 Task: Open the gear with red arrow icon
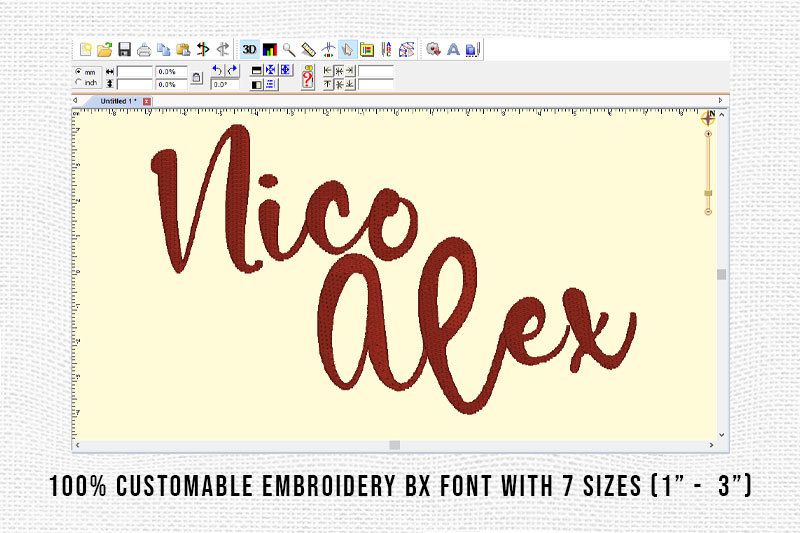[x=433, y=49]
